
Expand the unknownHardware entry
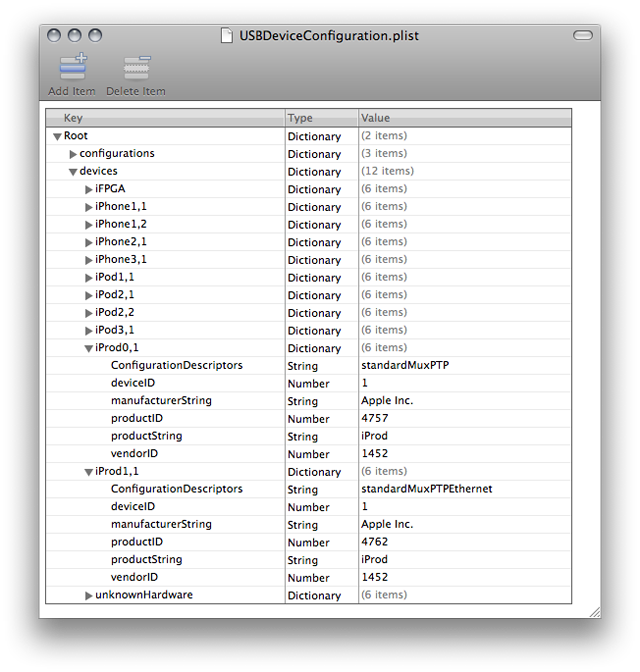click(x=89, y=596)
